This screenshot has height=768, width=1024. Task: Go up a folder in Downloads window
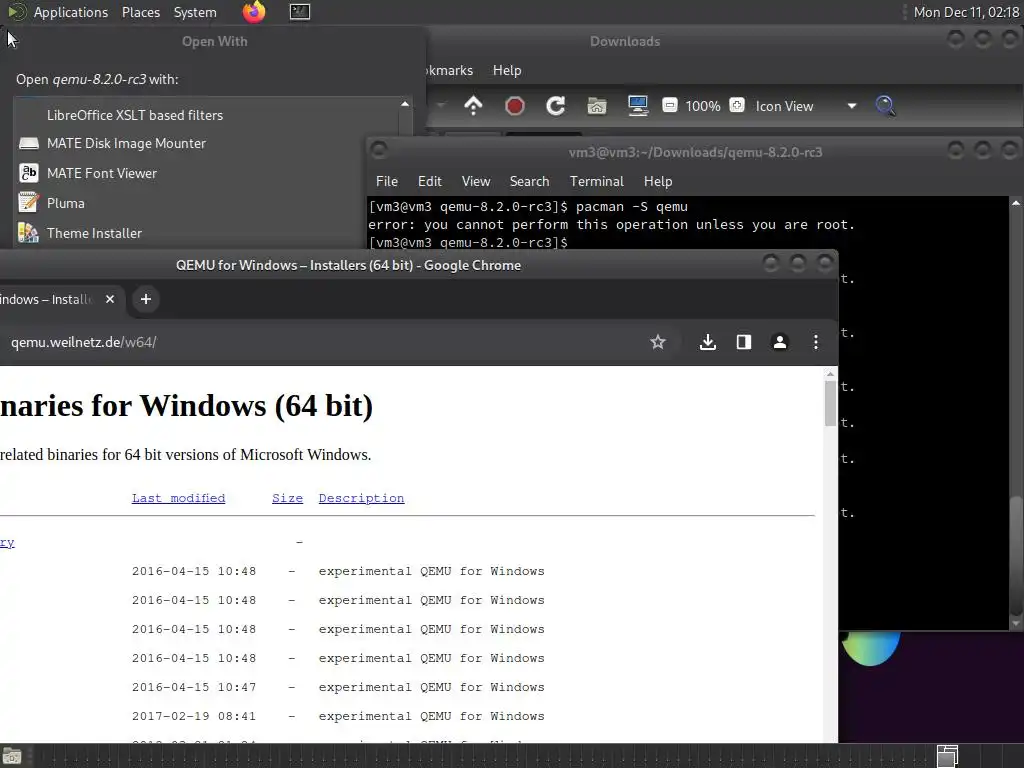click(473, 106)
